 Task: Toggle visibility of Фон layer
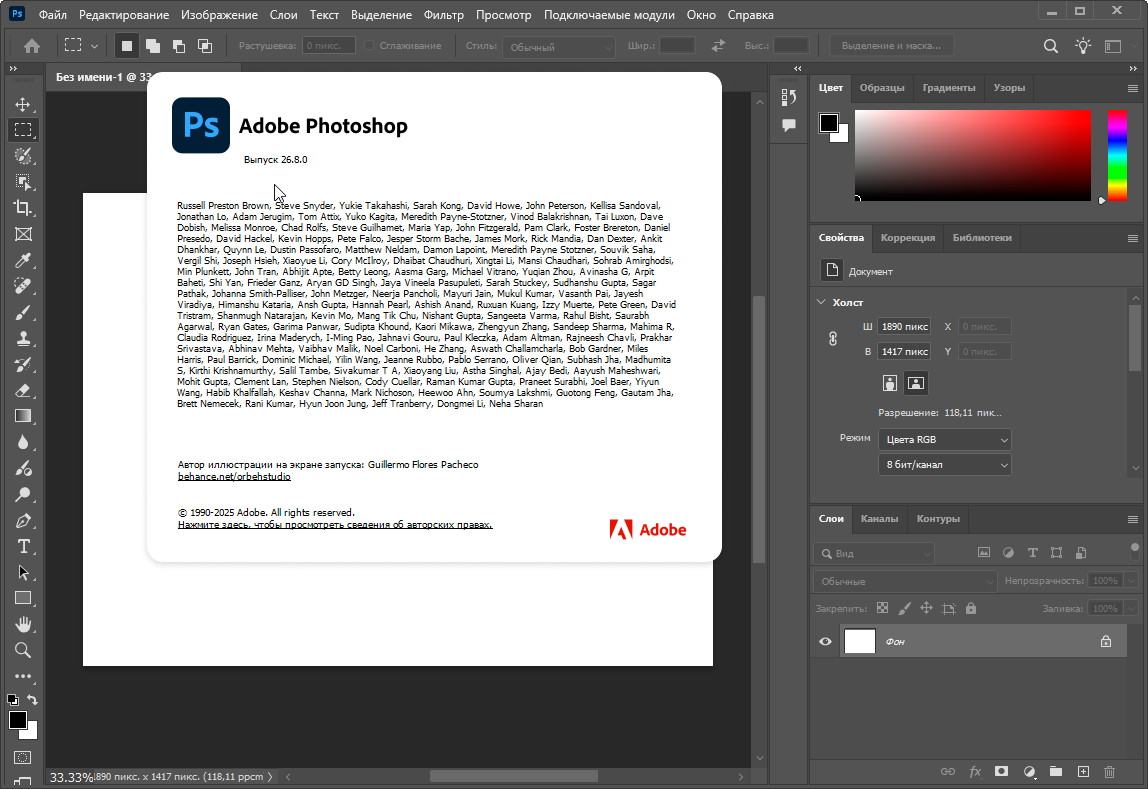tap(825, 642)
